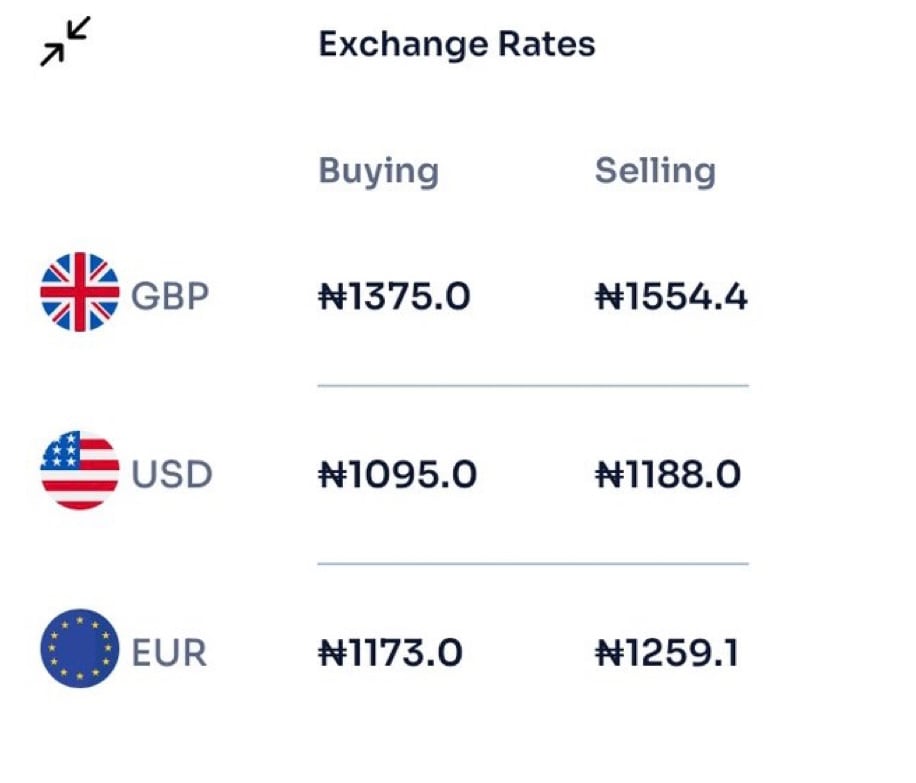This screenshot has width=916, height=783.
Task: Select the EUR currency label
Action: pyautogui.click(x=169, y=653)
